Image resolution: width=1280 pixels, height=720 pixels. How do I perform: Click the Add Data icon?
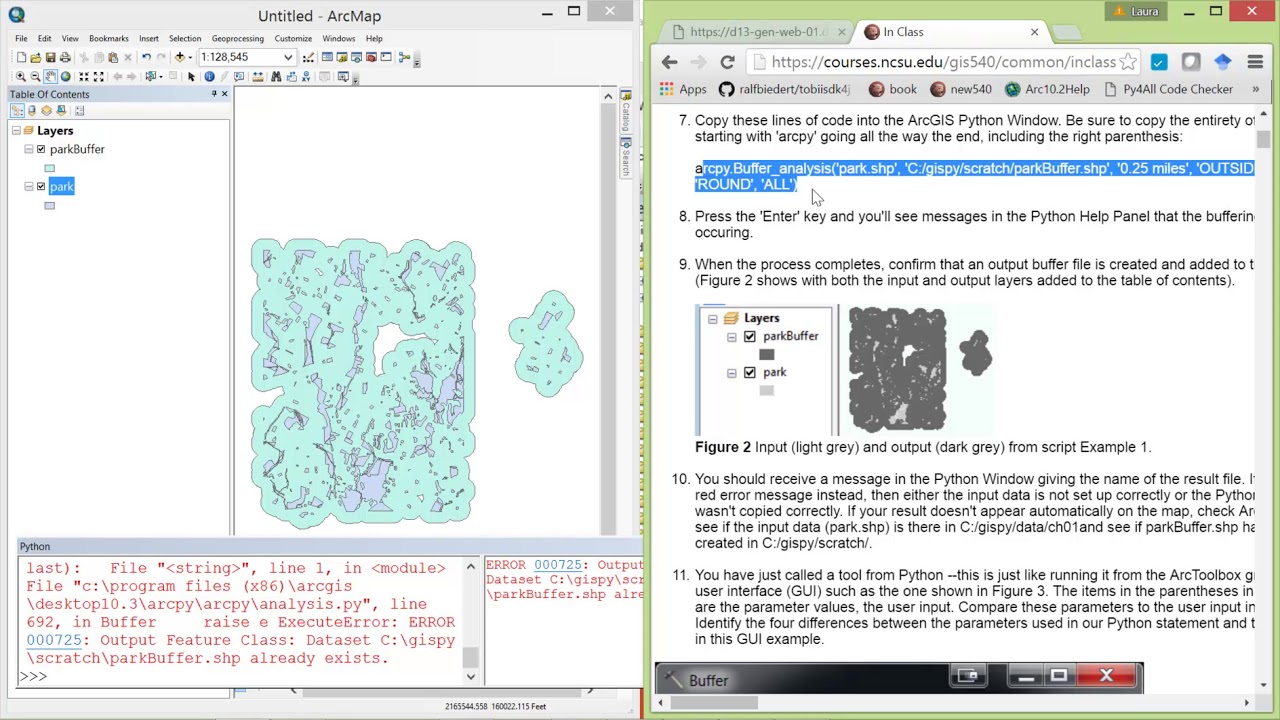180,57
